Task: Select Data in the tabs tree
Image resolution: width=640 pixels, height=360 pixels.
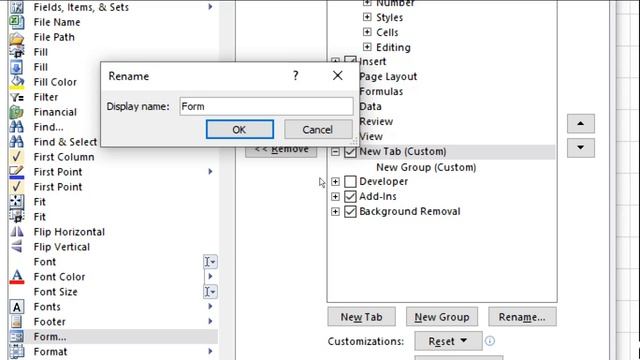Action: click(x=370, y=107)
